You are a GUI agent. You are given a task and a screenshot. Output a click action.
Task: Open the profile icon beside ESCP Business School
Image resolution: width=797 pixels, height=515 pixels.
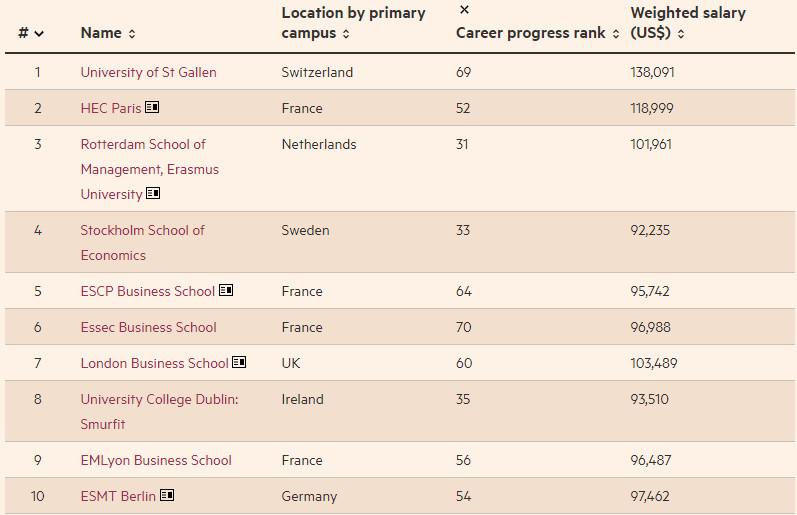click(x=226, y=290)
